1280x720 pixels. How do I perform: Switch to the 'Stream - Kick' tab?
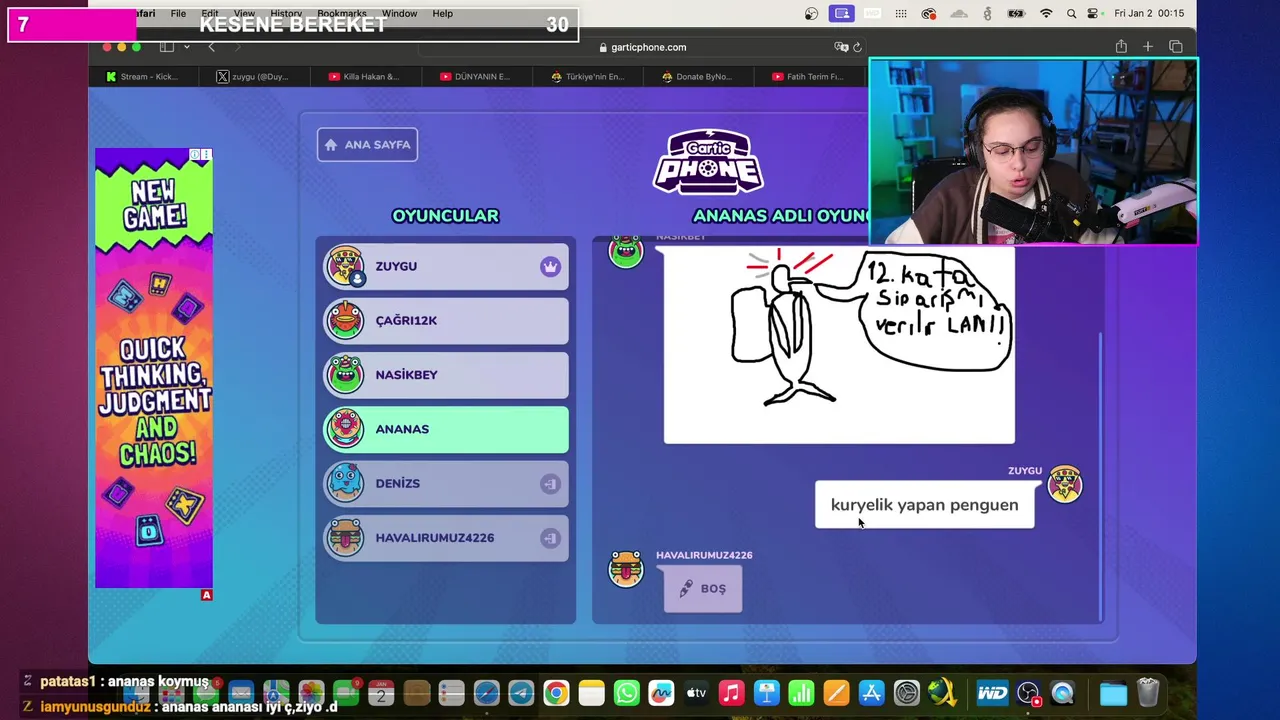[143, 77]
